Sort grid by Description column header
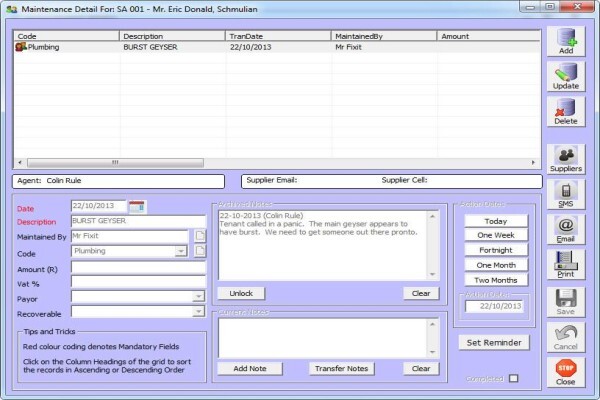The height and width of the screenshot is (400, 600). click(x=172, y=36)
